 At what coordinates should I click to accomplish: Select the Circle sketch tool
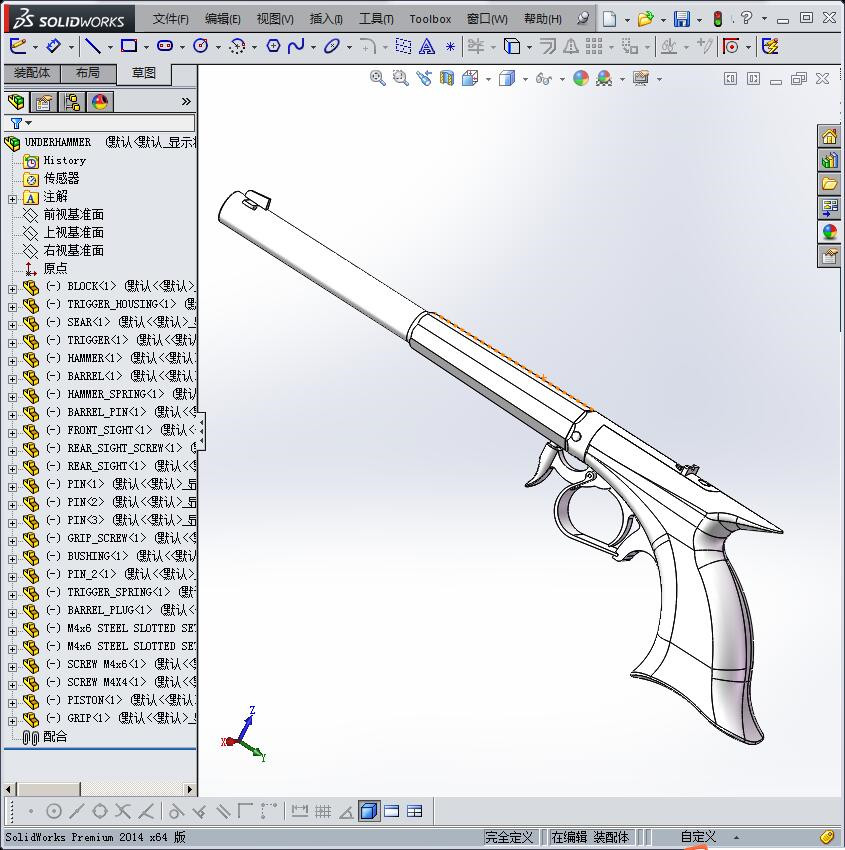click(x=201, y=46)
